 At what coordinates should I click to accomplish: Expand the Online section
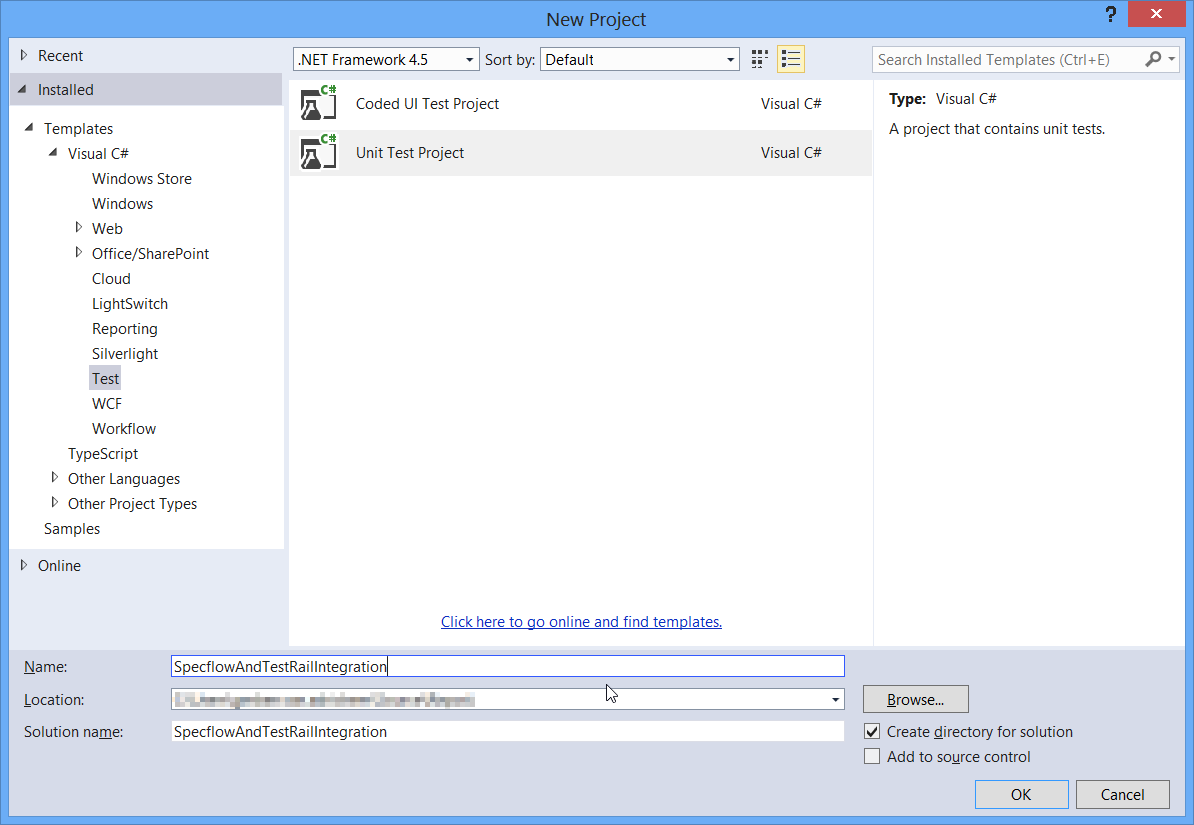(x=24, y=565)
